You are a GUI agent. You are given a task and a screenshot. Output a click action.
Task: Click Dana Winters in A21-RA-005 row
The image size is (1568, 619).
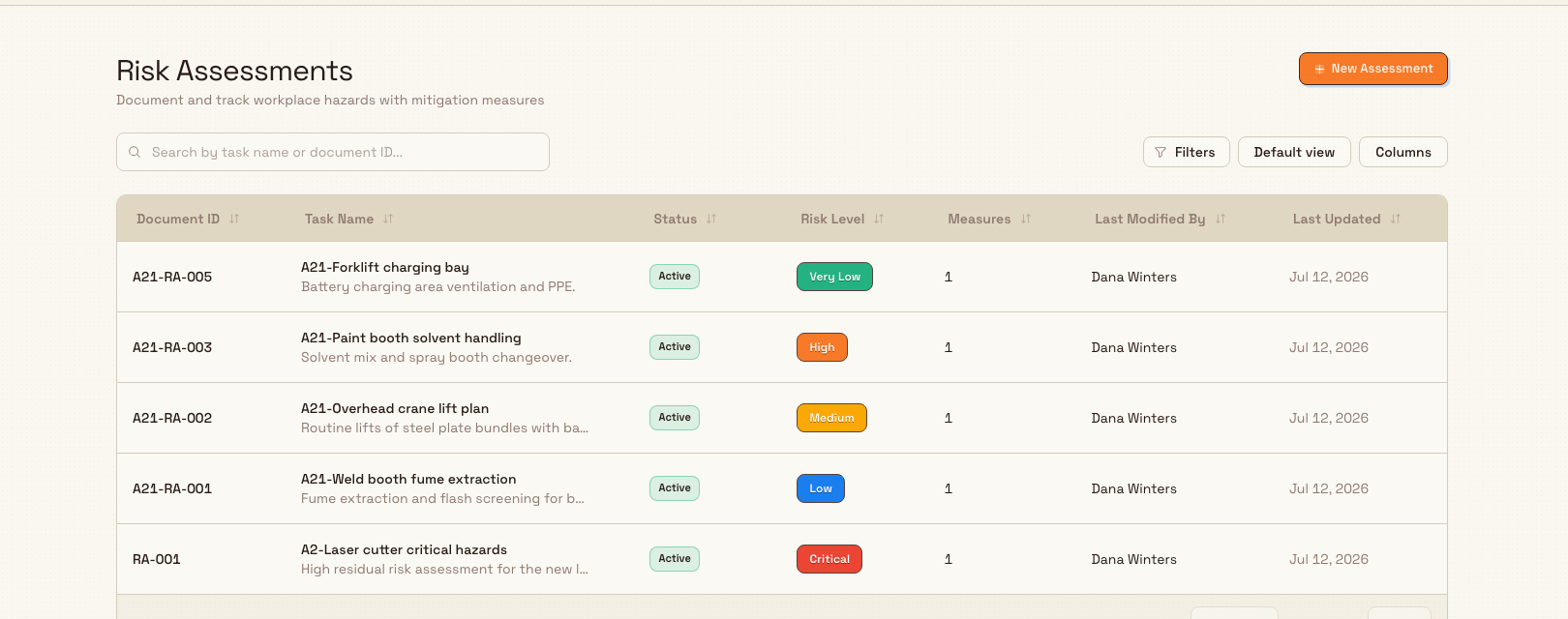1134,277
